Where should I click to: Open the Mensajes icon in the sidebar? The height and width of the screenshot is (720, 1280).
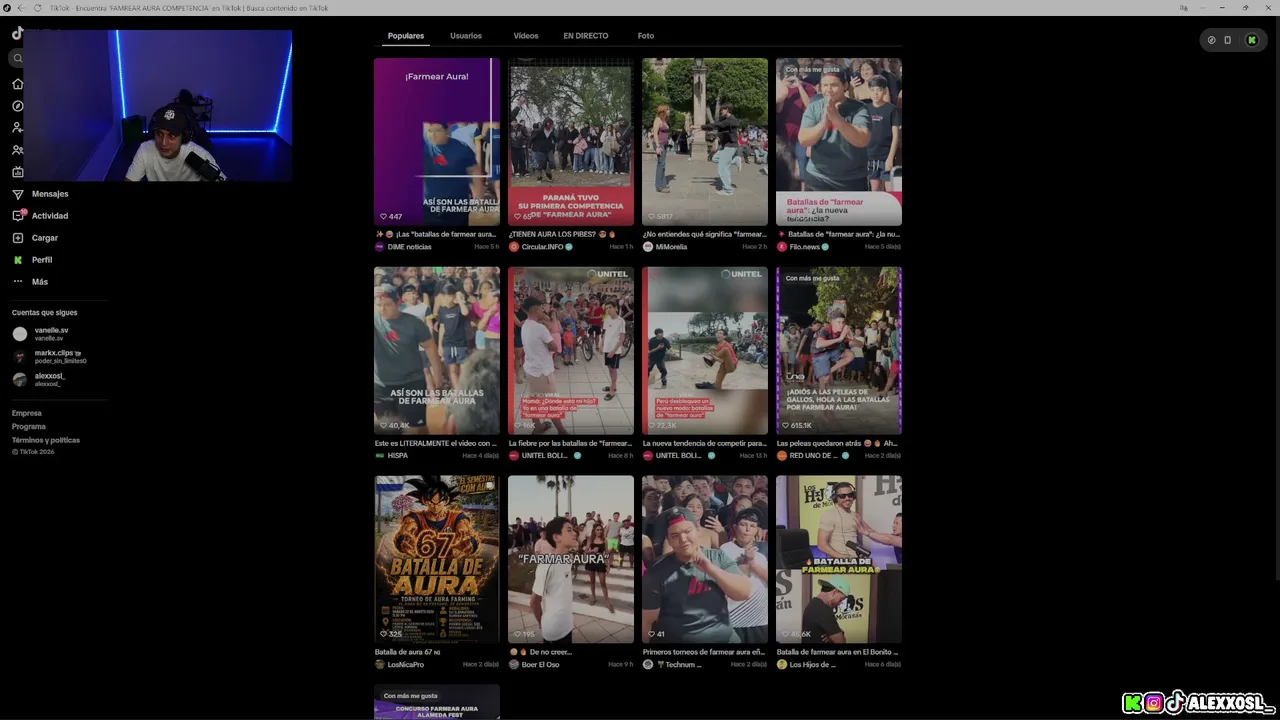[18, 194]
